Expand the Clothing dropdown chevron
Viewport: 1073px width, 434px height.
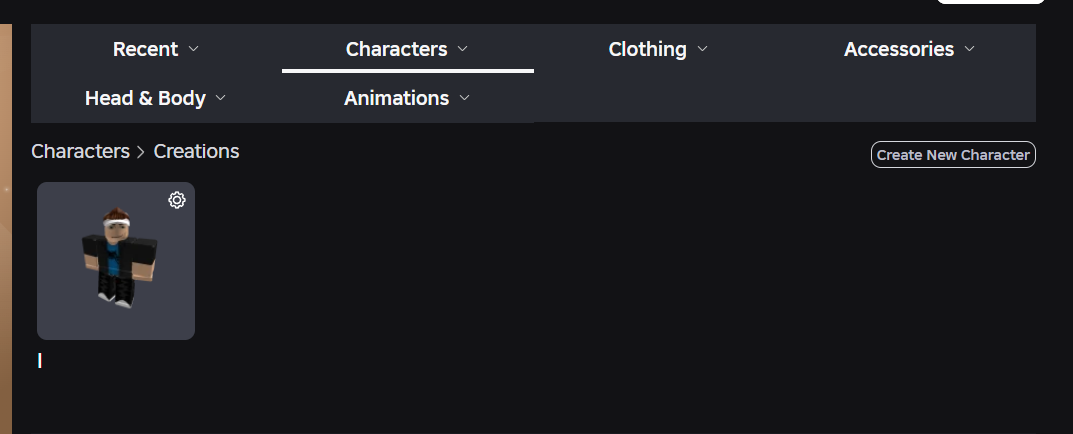[702, 48]
